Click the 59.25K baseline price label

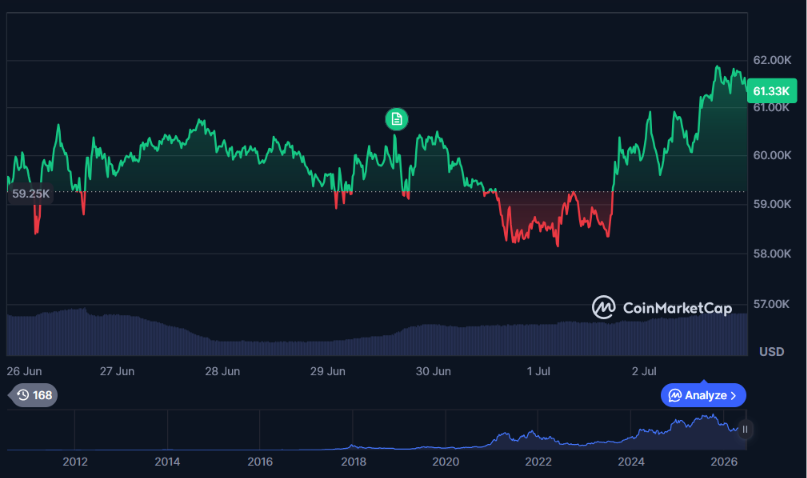pos(30,193)
